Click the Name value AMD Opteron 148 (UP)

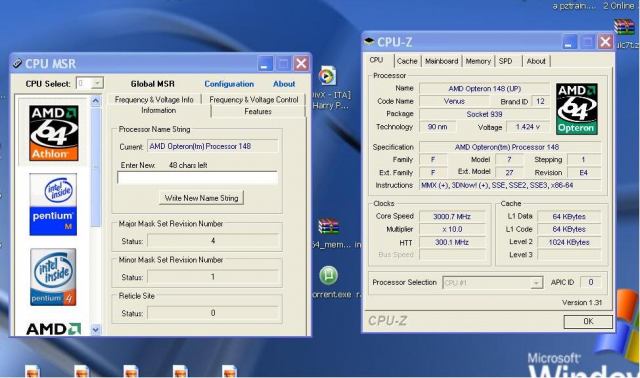[484, 89]
